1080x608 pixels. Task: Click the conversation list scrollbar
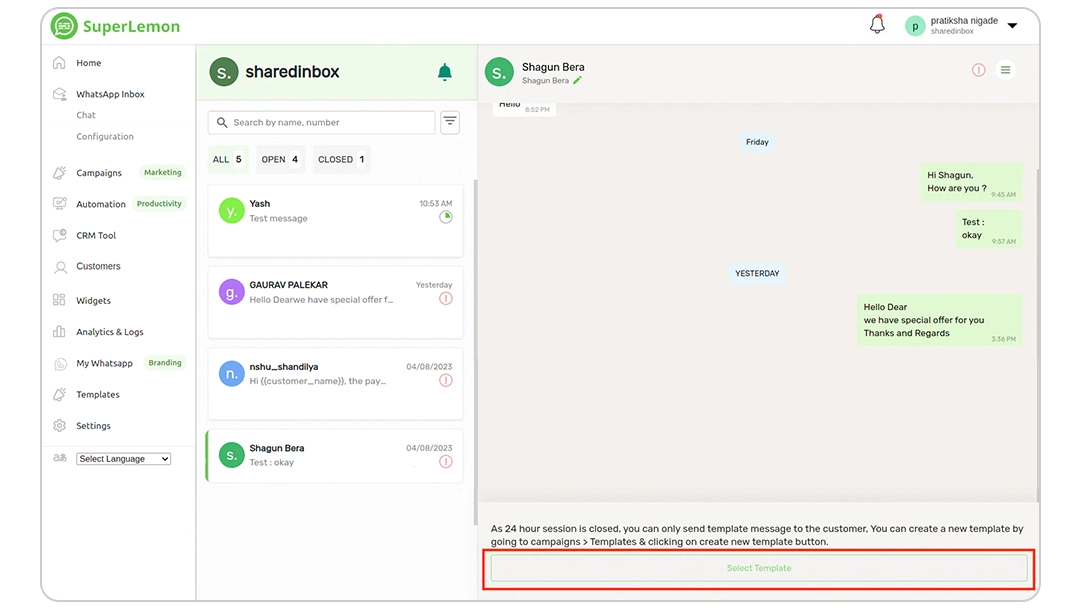pos(475,351)
